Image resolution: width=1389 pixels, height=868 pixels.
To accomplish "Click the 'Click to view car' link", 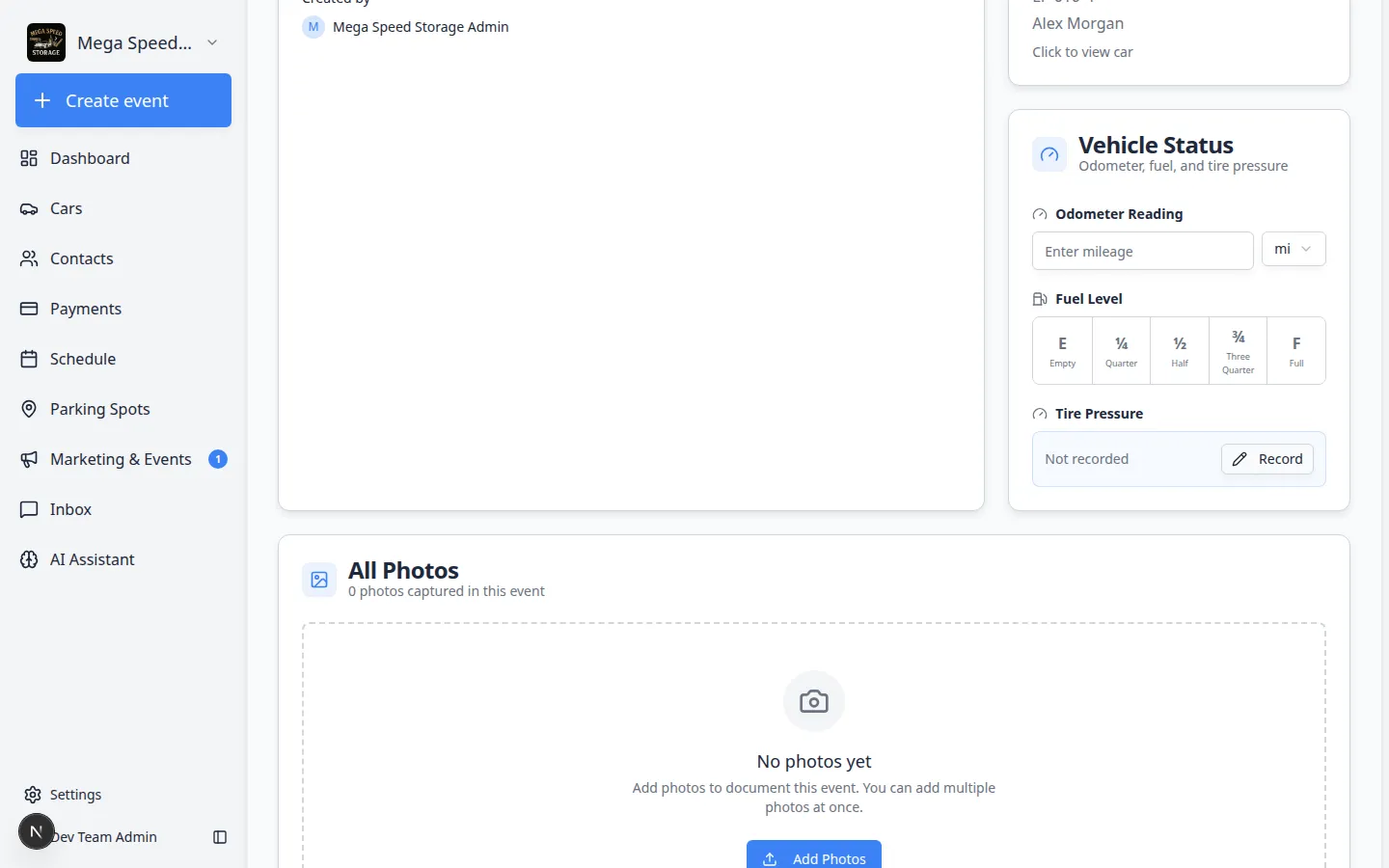I will [x=1082, y=52].
